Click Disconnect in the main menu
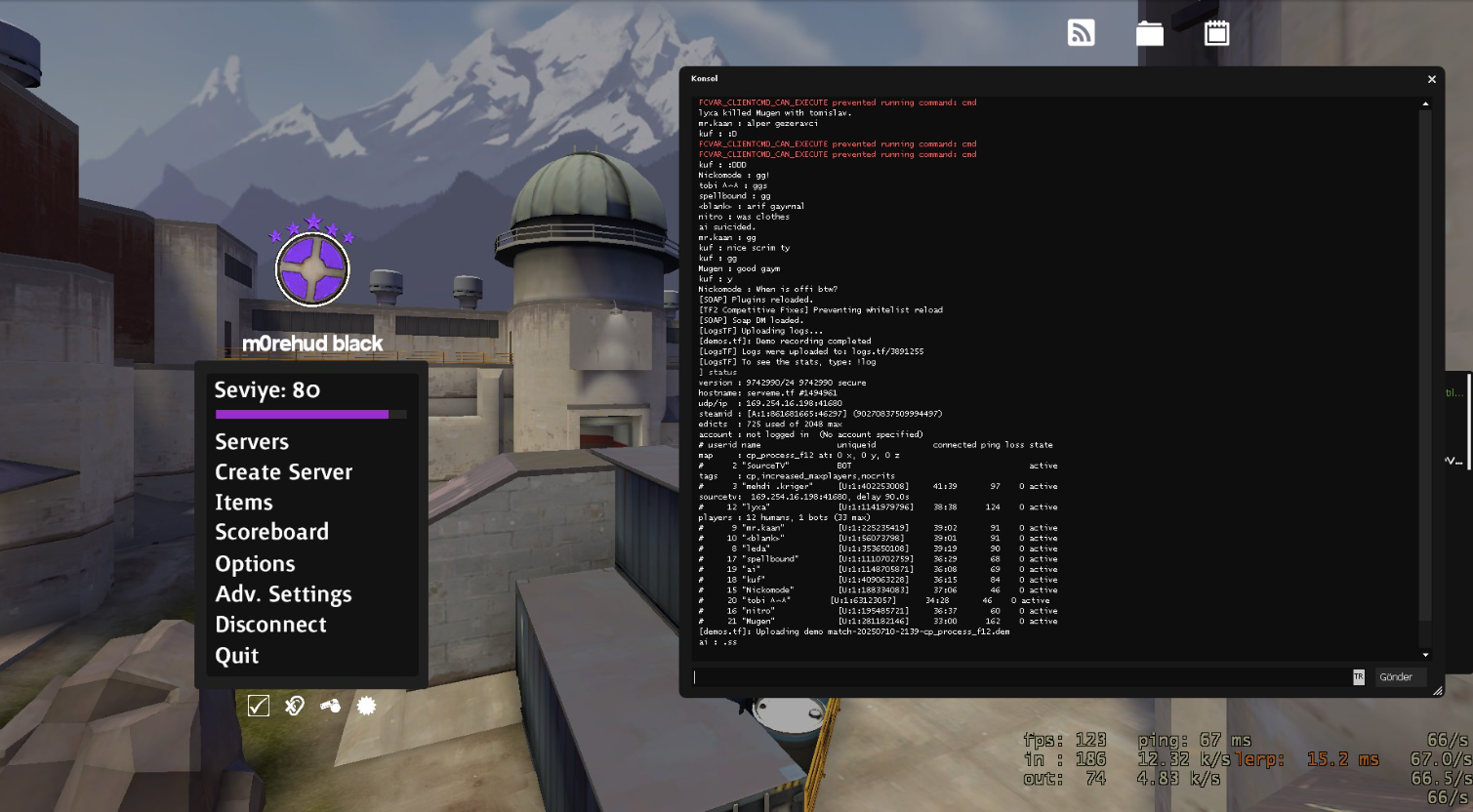The image size is (1473, 812). click(270, 625)
